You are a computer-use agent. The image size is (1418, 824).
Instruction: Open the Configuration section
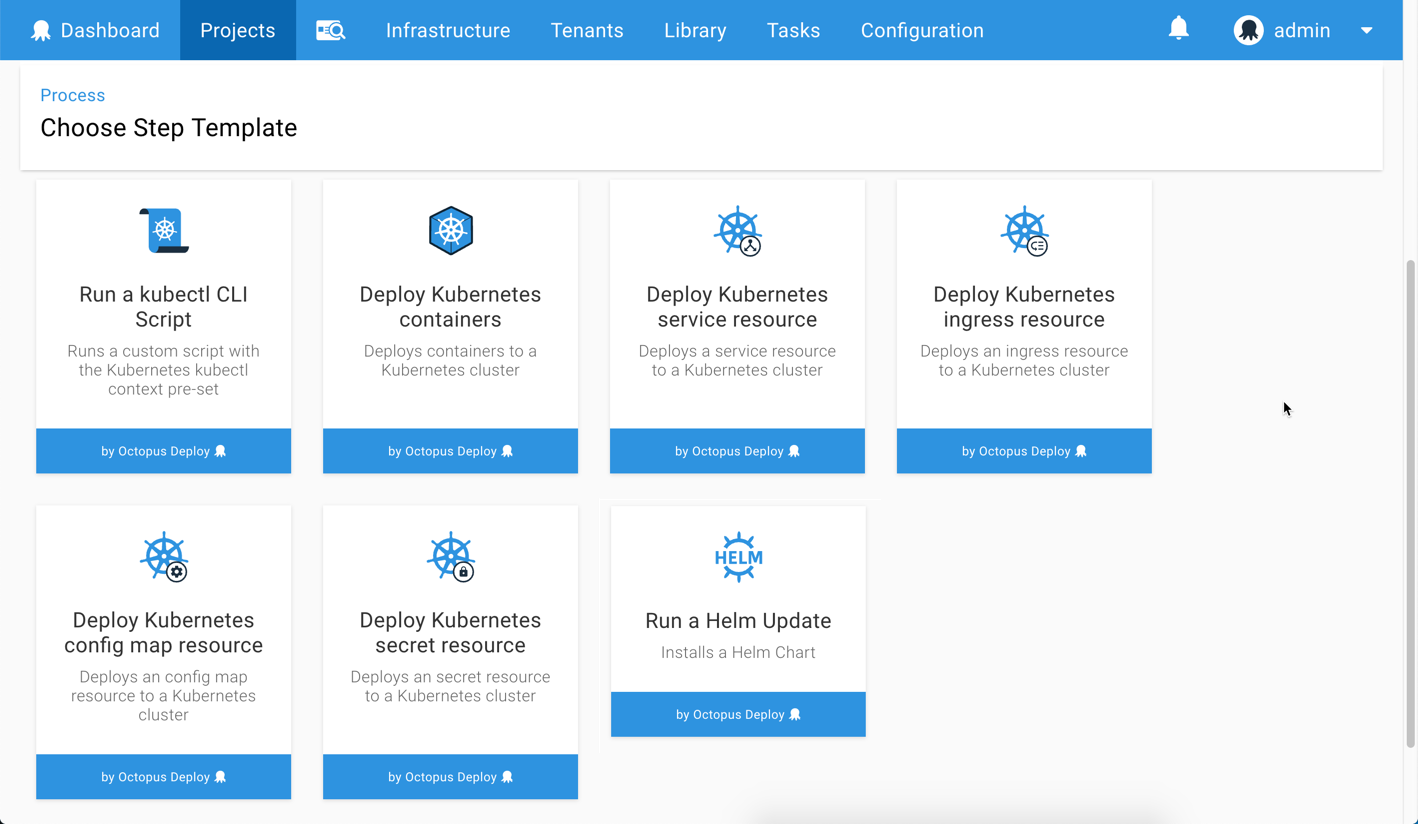click(x=921, y=30)
